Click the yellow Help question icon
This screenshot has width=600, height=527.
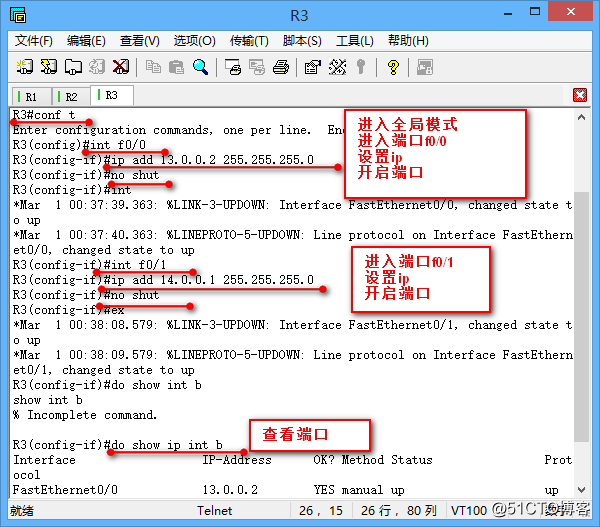click(393, 67)
